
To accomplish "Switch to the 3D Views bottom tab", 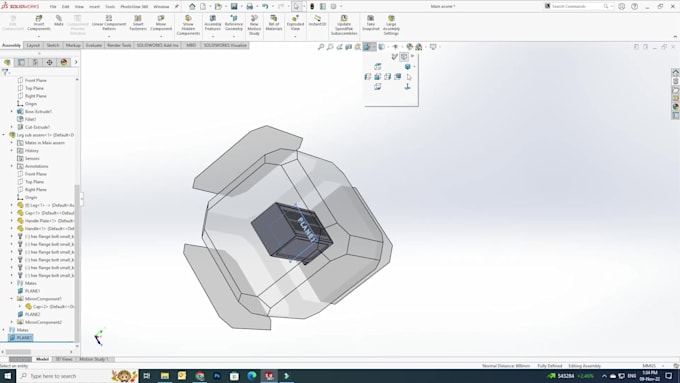I will click(64, 359).
